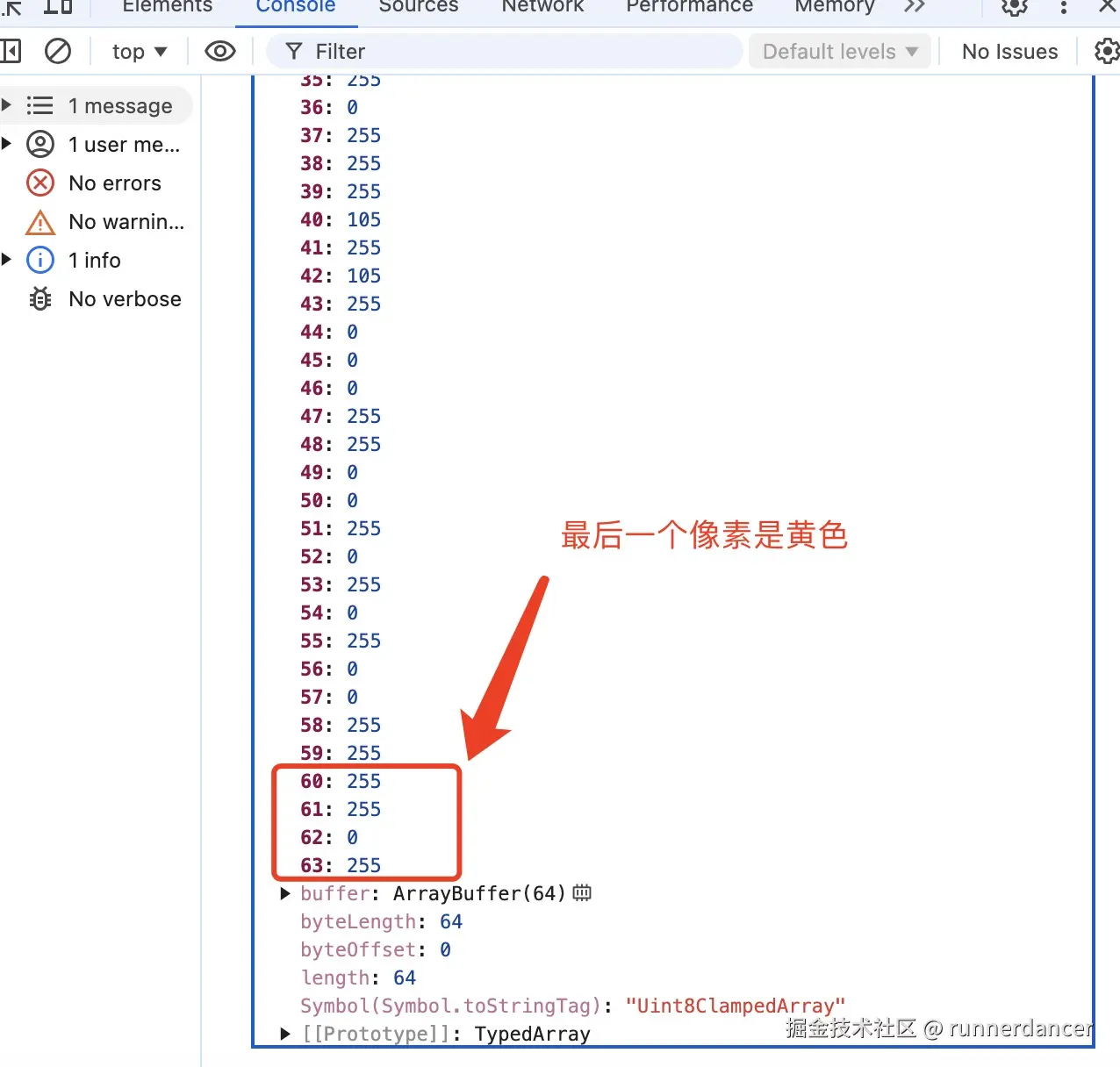Click array entry 56: 0
This screenshot has width=1120, height=1067.
pyautogui.click(x=329, y=669)
